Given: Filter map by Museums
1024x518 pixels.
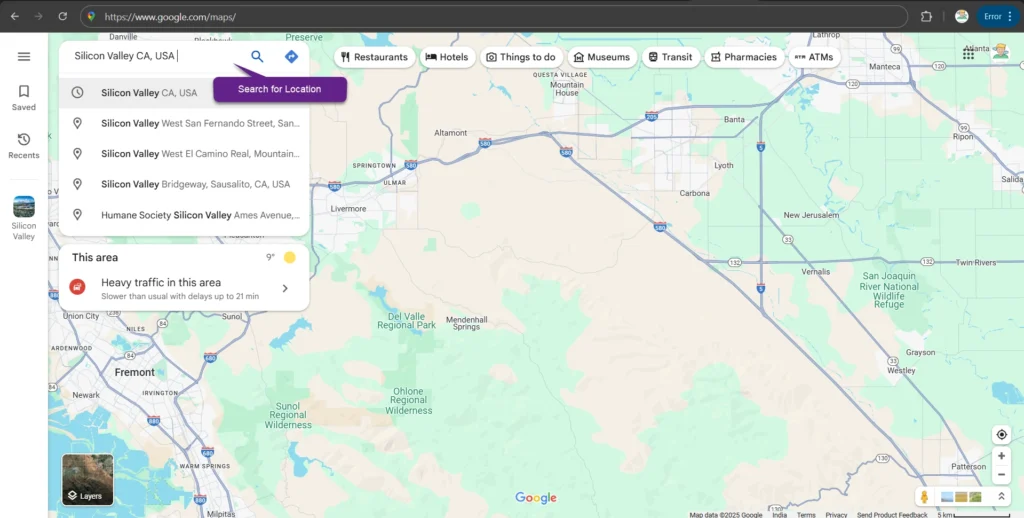Looking at the screenshot, I should 602,57.
